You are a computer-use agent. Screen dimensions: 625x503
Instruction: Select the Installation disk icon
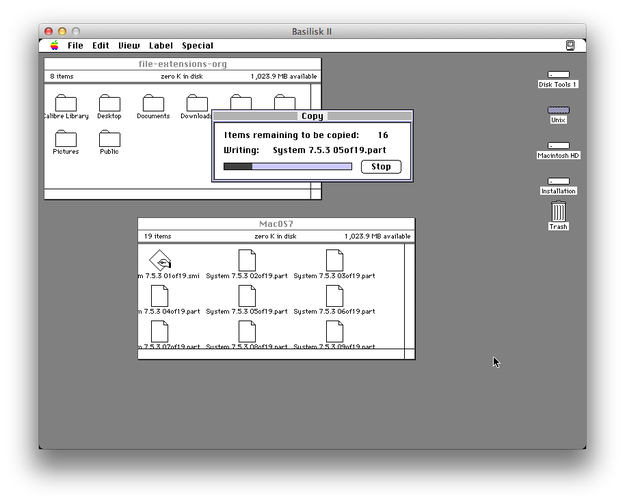[558, 181]
